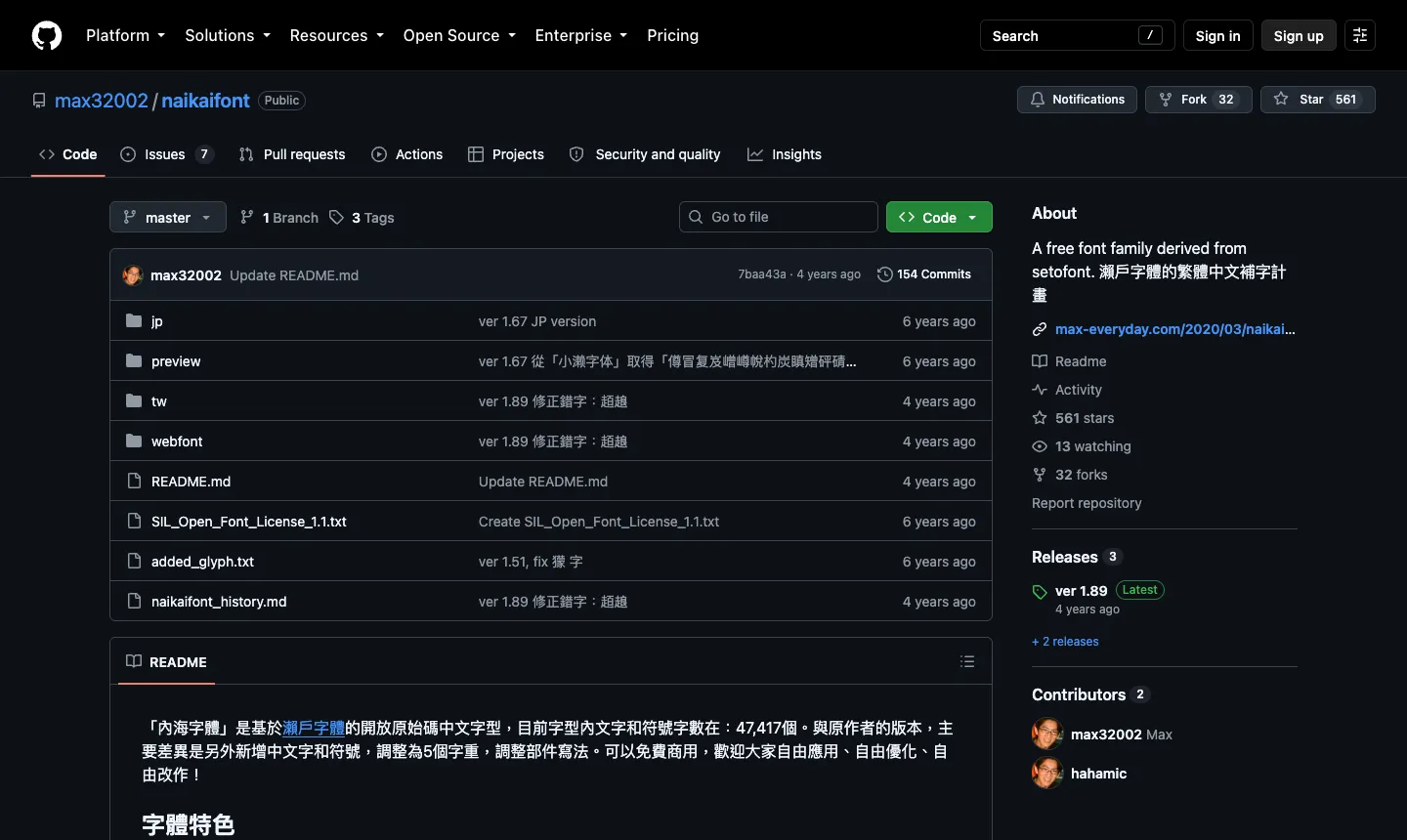Click the star icon next to 561 stars
The height and width of the screenshot is (840, 1407).
pyautogui.click(x=1040, y=417)
